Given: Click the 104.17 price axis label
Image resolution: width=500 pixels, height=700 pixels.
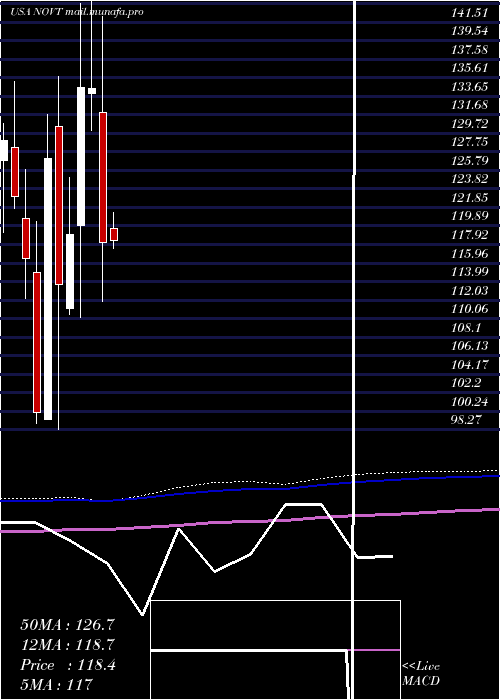Looking at the screenshot, I should pyautogui.click(x=470, y=365).
